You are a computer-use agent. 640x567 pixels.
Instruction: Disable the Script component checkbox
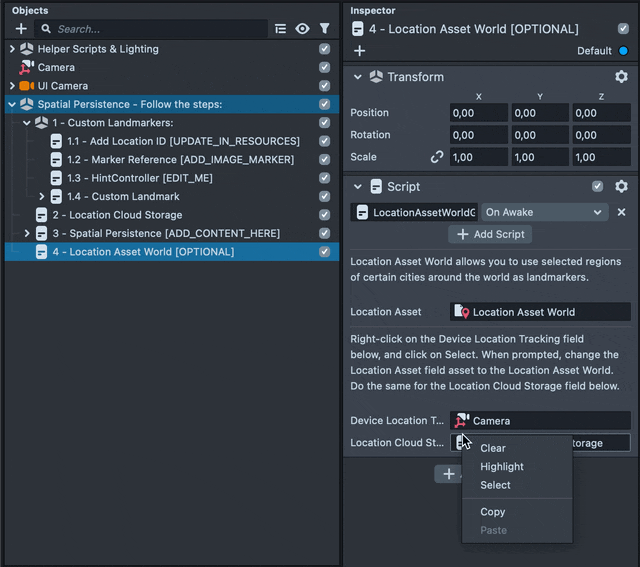pyautogui.click(x=598, y=186)
